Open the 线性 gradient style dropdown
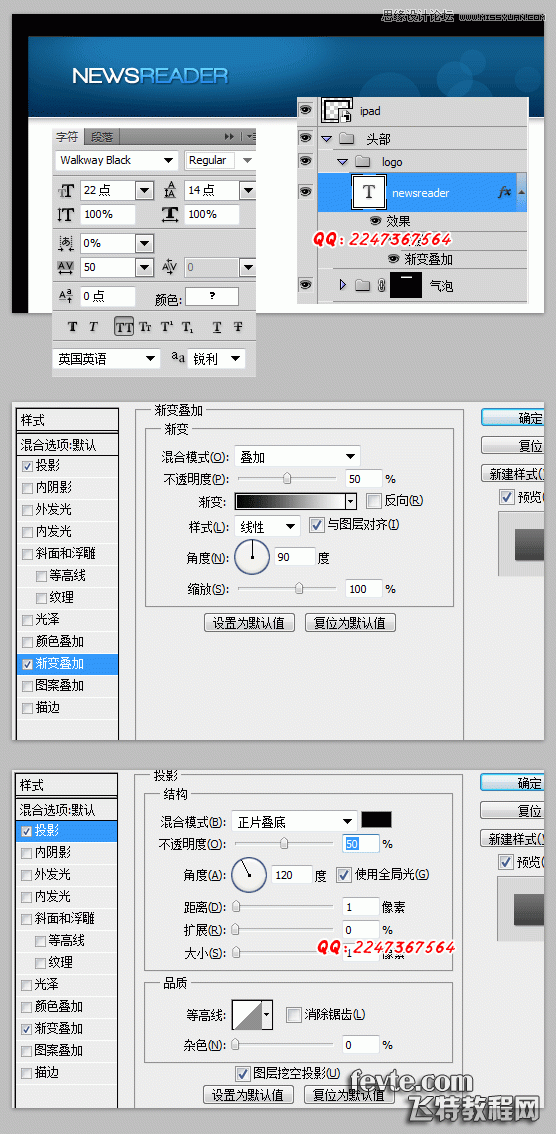556x1134 pixels. pos(267,526)
